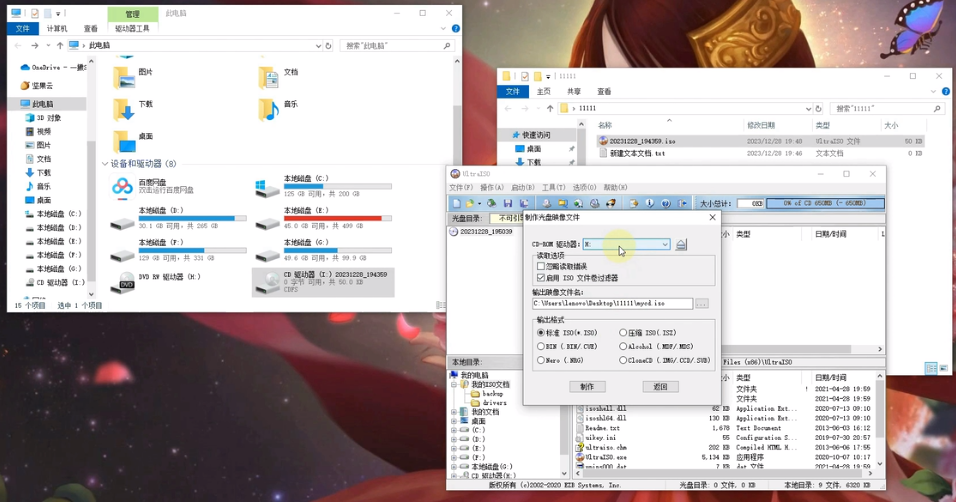Click 本地磁盘 (D:) usage bar
This screenshot has height=502, width=956.
tap(193, 218)
